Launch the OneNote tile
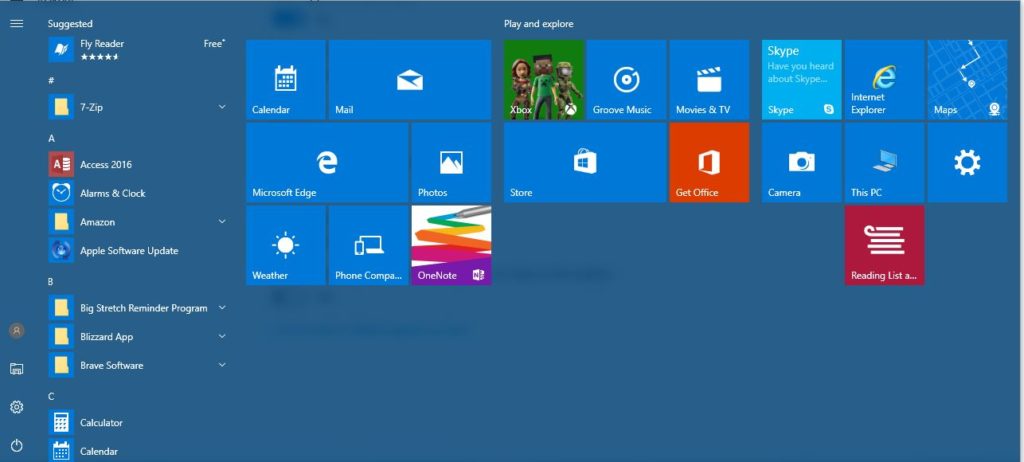Viewport: 1024px width, 462px height. tap(451, 245)
